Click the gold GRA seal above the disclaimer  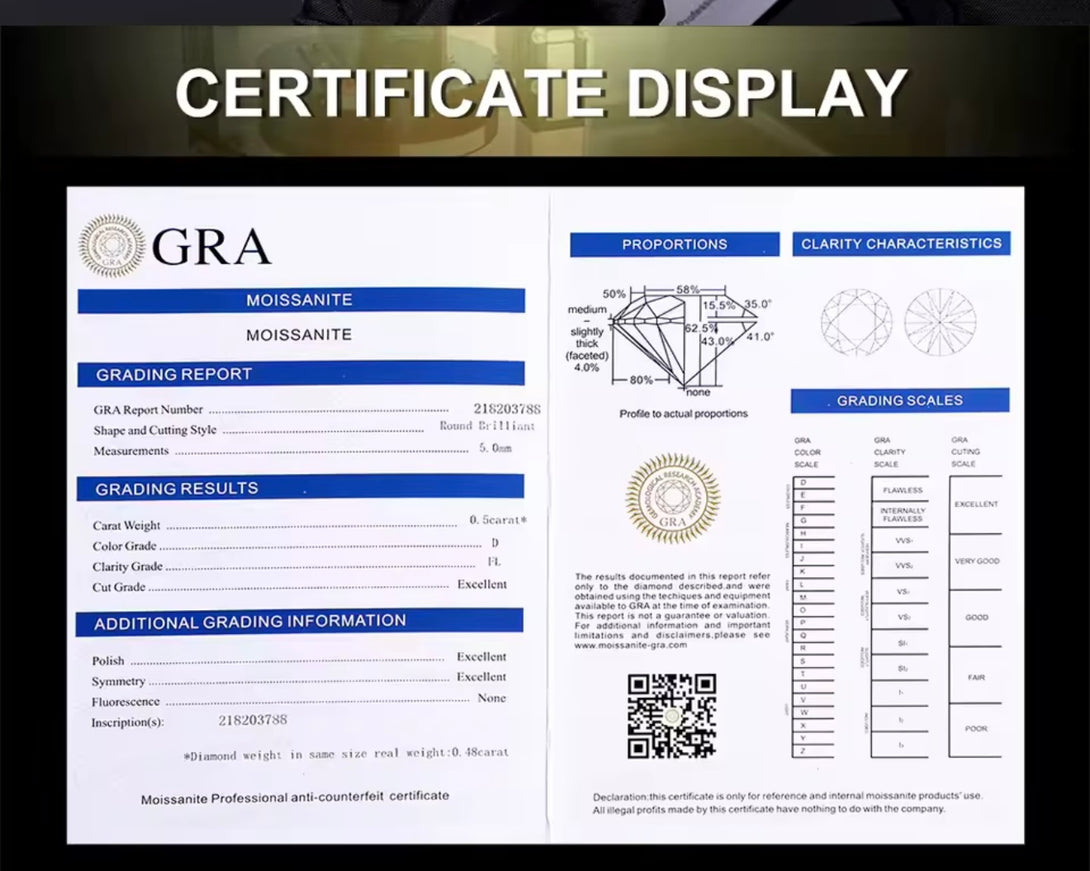672,498
